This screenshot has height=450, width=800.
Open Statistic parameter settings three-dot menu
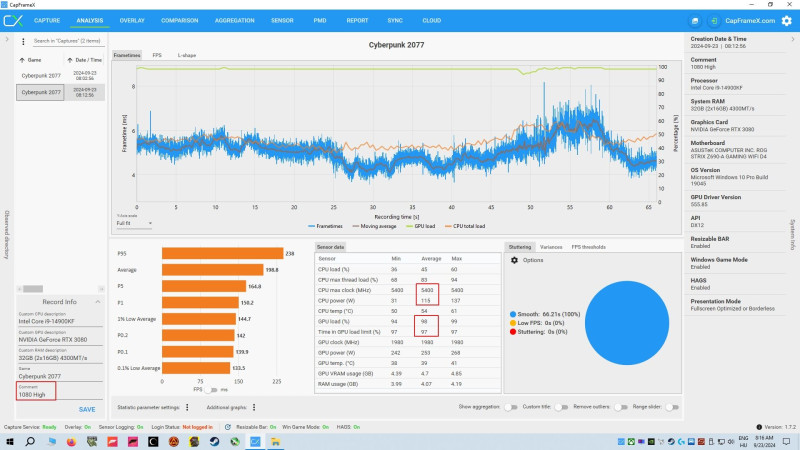[x=187, y=407]
